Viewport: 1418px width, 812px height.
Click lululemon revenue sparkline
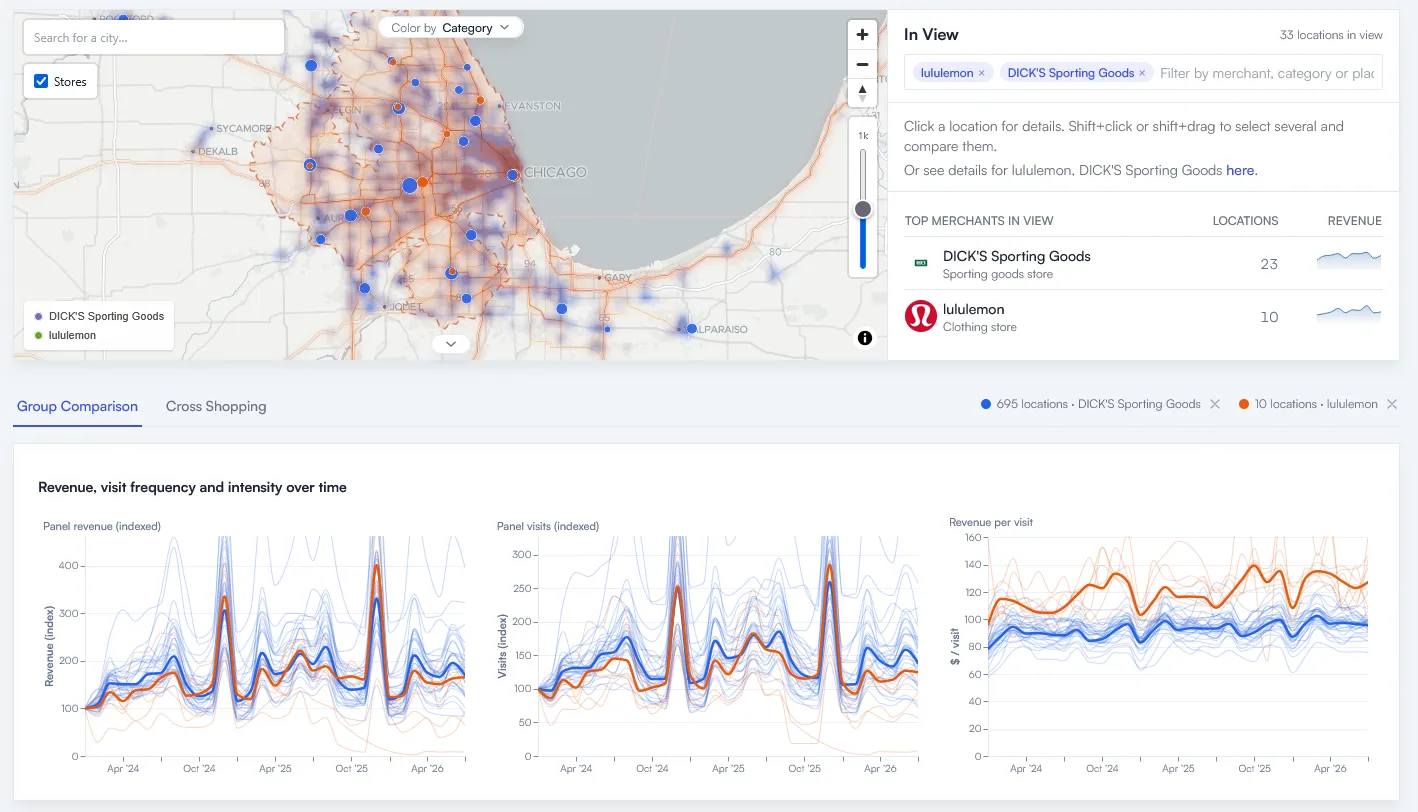pos(1349,313)
